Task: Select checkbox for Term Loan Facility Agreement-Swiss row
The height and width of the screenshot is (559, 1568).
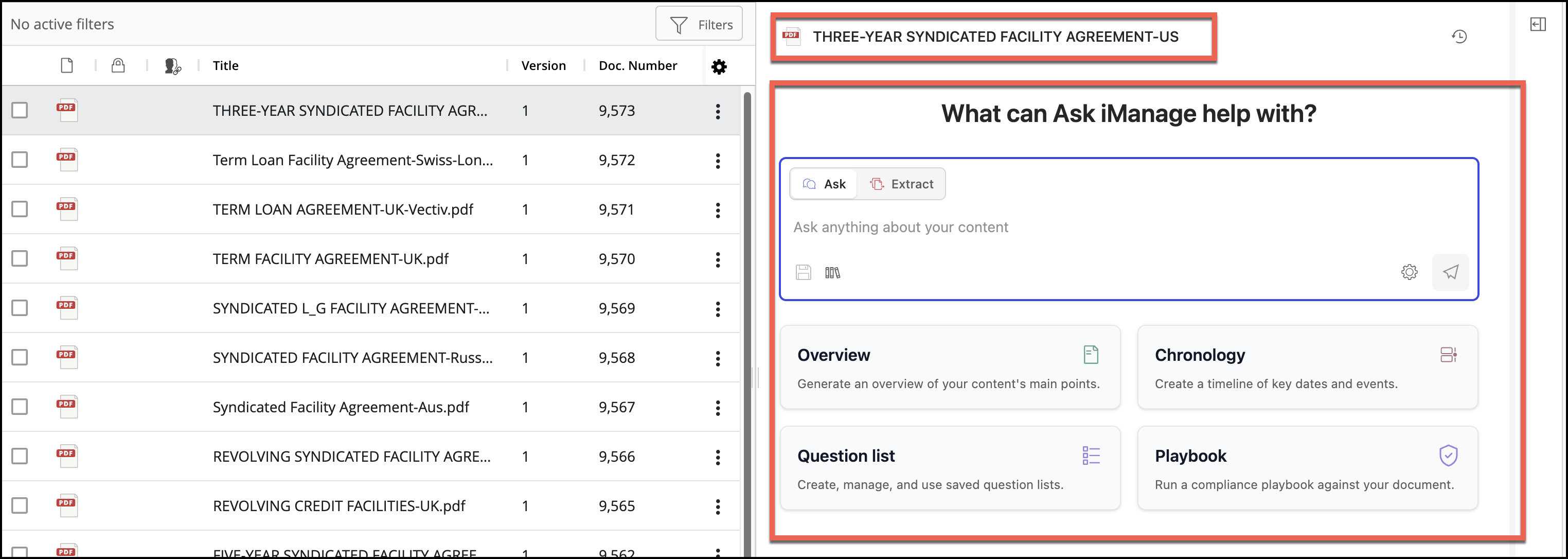Action: click(20, 160)
